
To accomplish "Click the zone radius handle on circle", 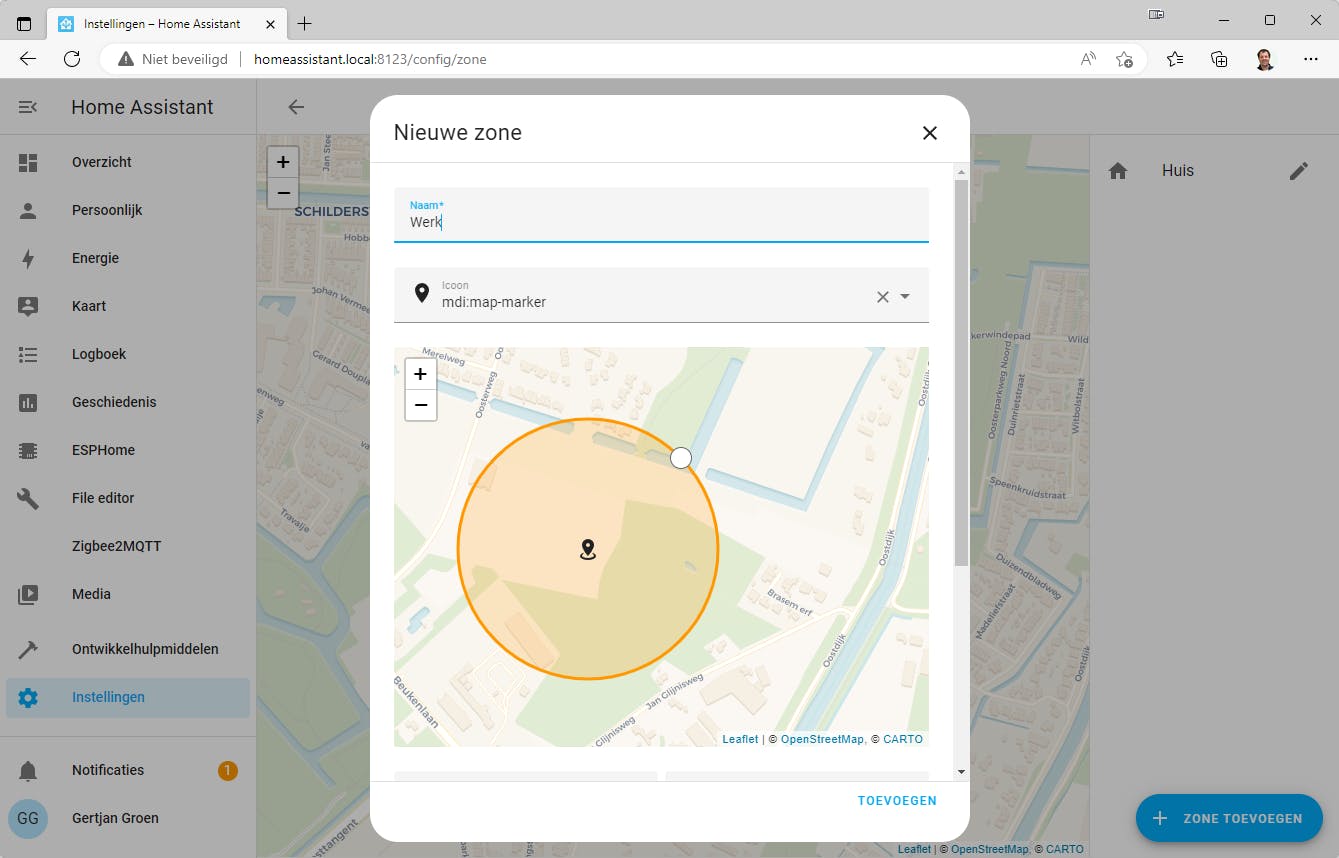I will (681, 458).
